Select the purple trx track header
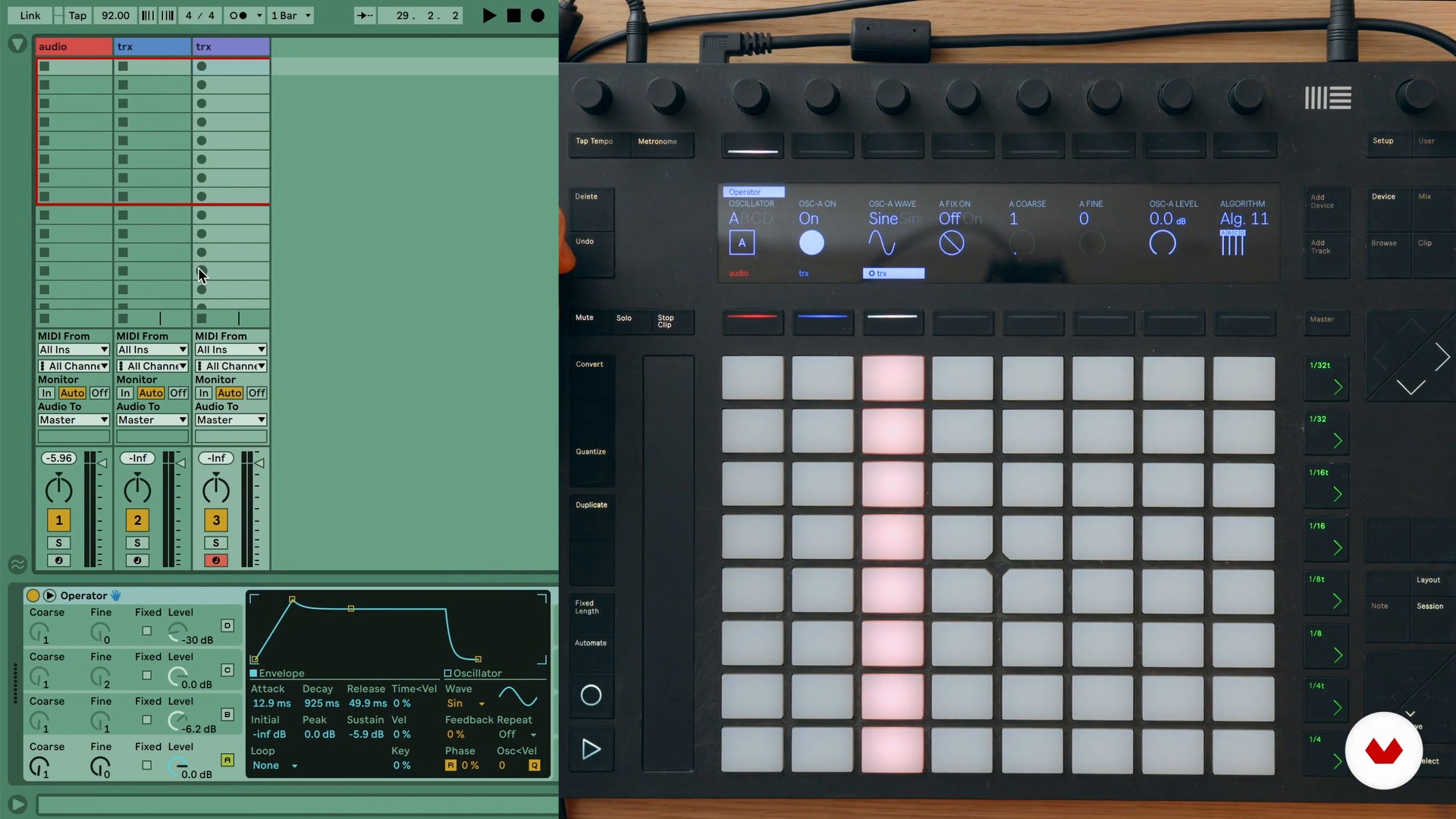 pyautogui.click(x=231, y=46)
